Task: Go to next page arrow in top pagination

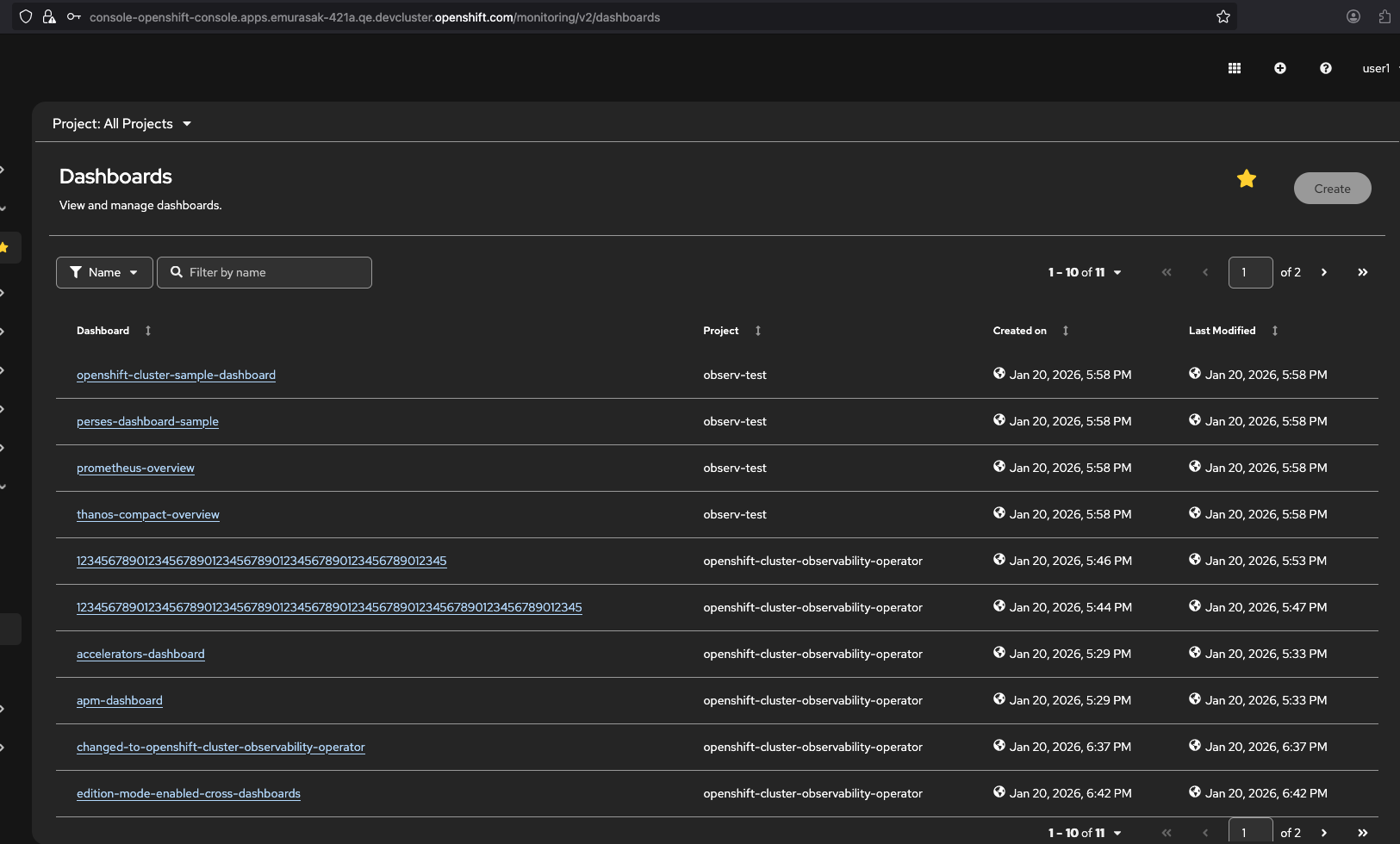Action: 1323,272
